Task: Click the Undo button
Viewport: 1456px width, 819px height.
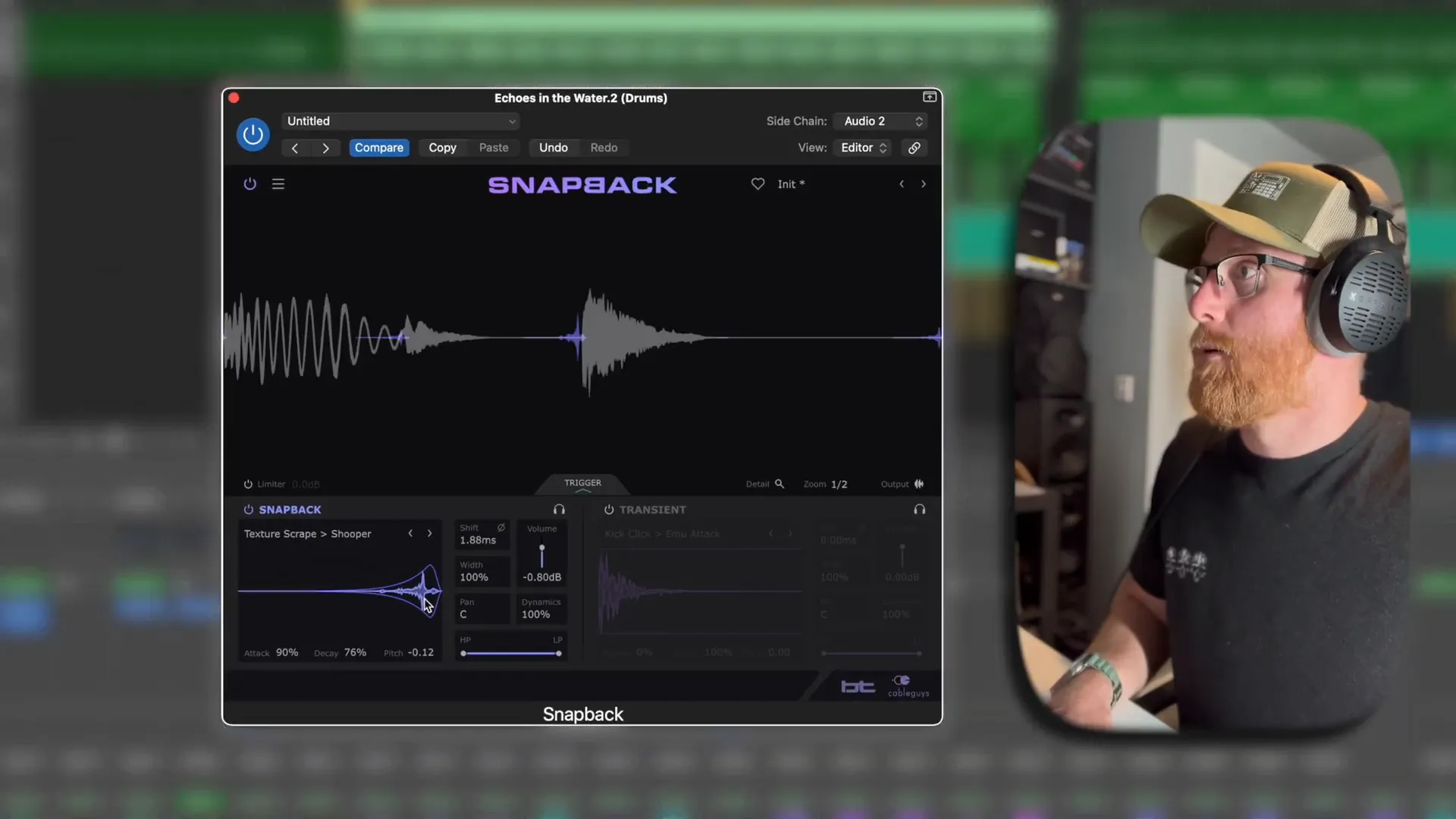Action: (553, 148)
